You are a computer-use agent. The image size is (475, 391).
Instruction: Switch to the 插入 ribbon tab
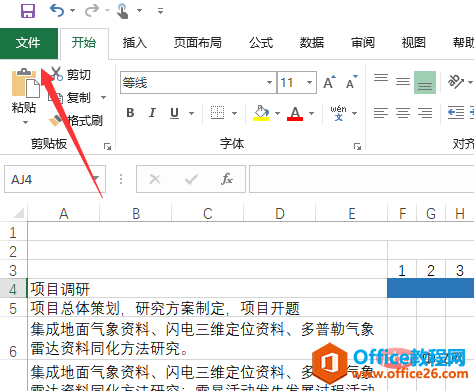click(x=135, y=43)
